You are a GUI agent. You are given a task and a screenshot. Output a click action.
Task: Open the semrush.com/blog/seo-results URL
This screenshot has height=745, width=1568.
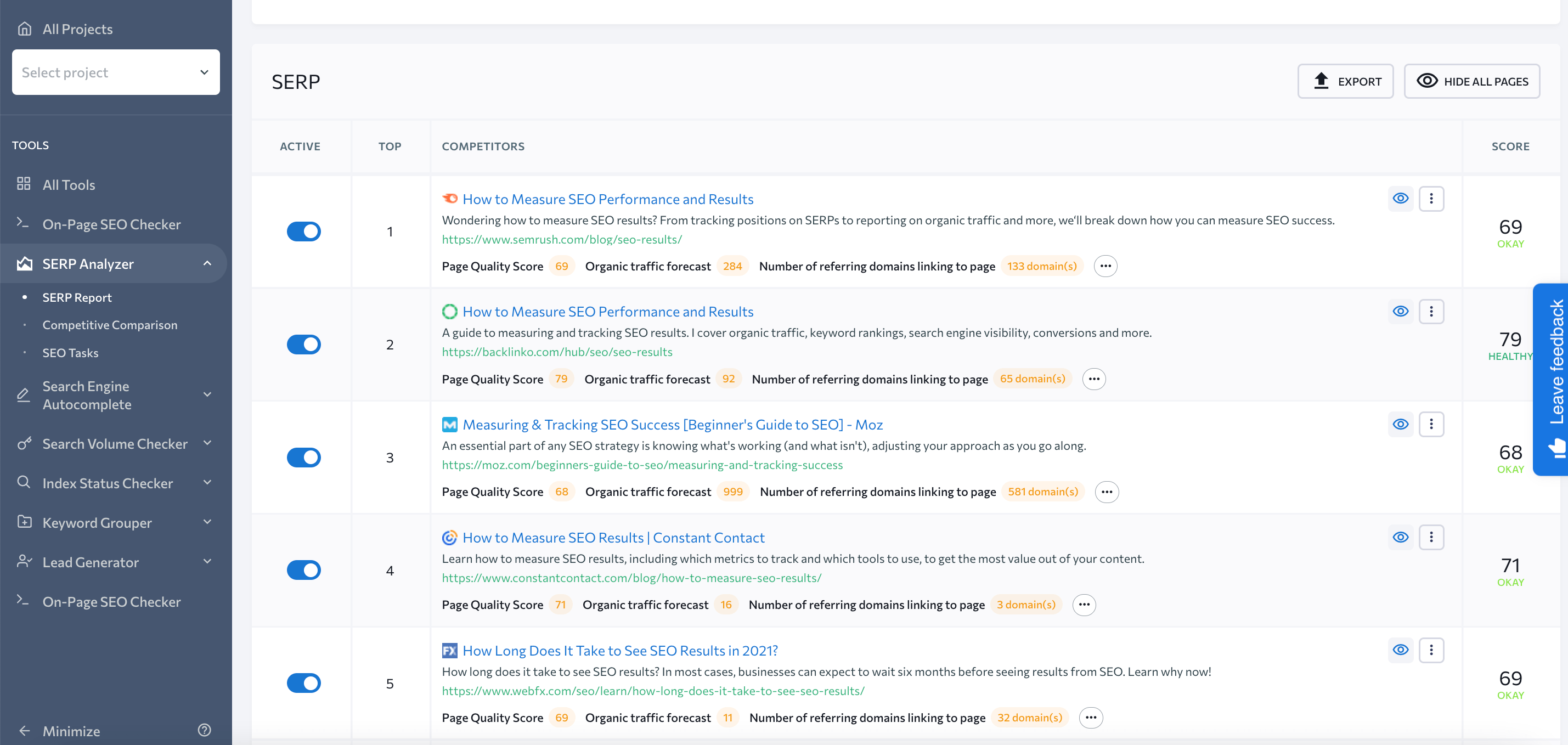562,239
